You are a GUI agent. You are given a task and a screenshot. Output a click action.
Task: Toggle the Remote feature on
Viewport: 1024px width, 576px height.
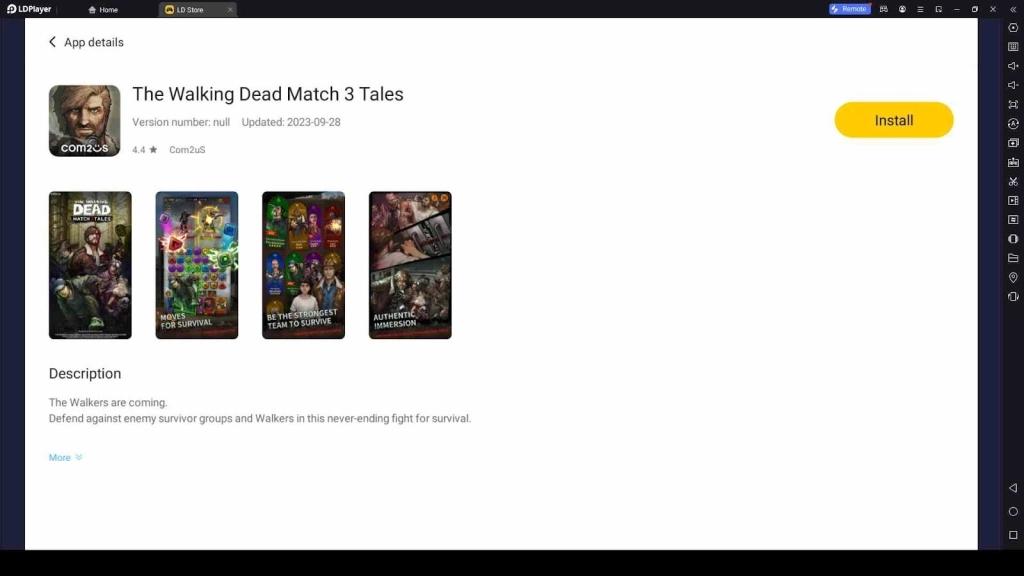click(849, 9)
